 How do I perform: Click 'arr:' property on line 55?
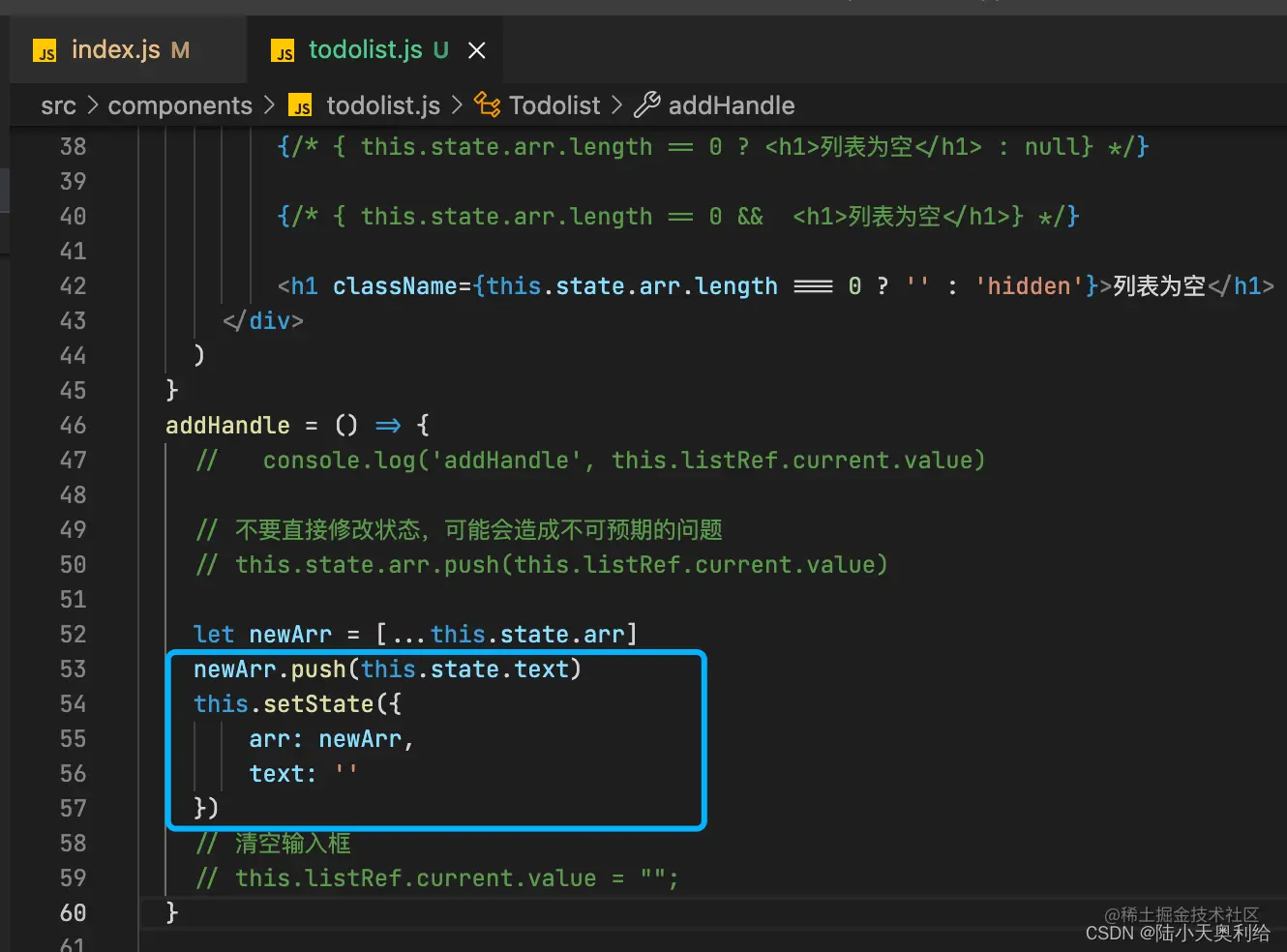[x=276, y=739]
